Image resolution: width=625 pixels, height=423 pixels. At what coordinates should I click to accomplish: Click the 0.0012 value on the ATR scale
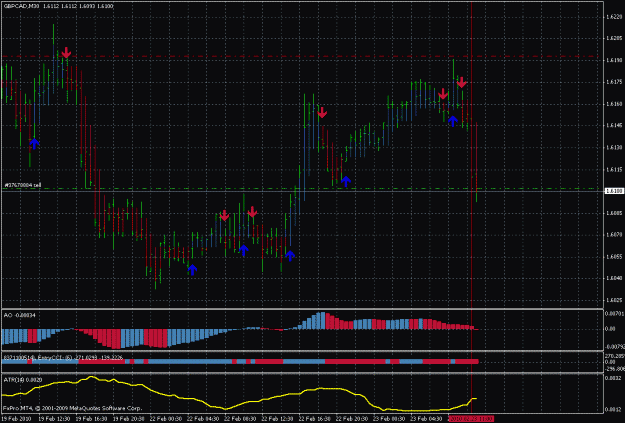point(614,409)
